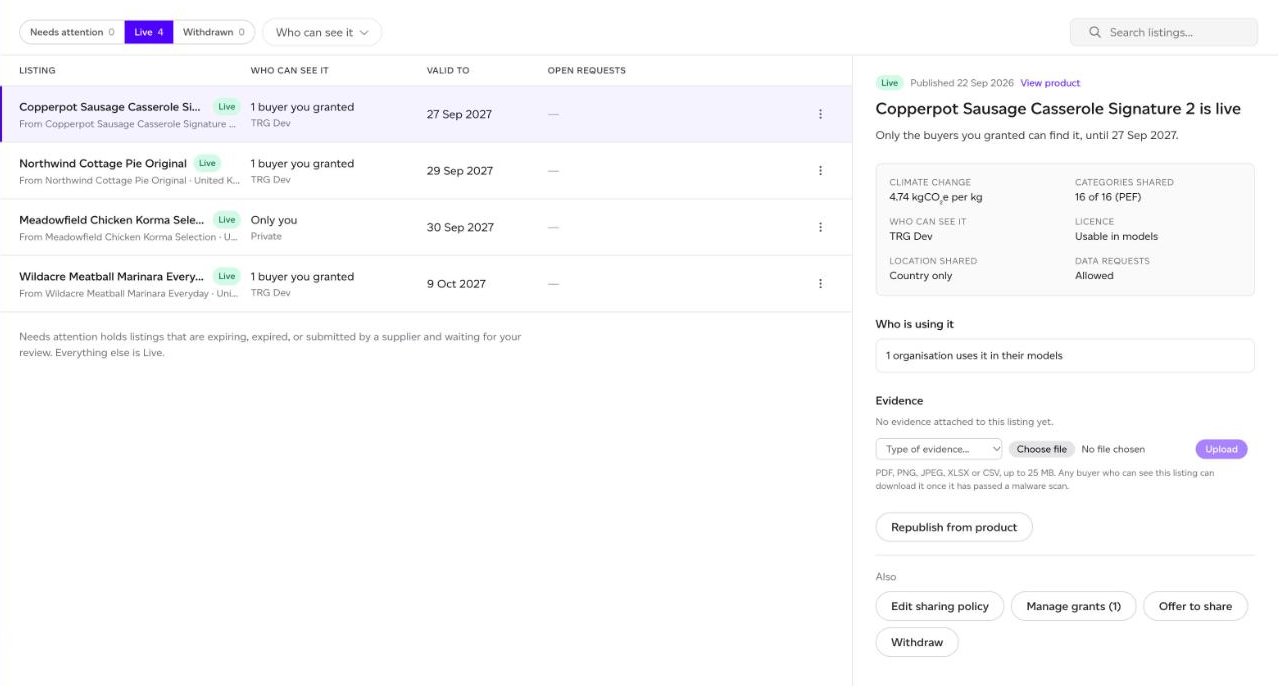Select Northwind Cottage Pie Original listing
This screenshot has height=686, width=1278.
tap(426, 171)
